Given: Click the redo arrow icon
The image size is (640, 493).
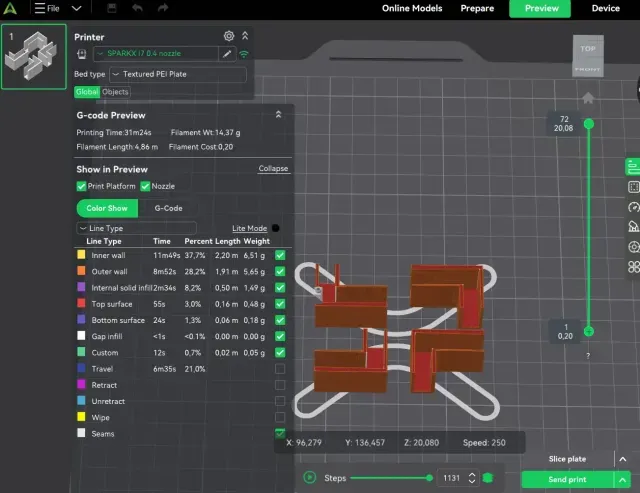Looking at the screenshot, I should tap(163, 8).
